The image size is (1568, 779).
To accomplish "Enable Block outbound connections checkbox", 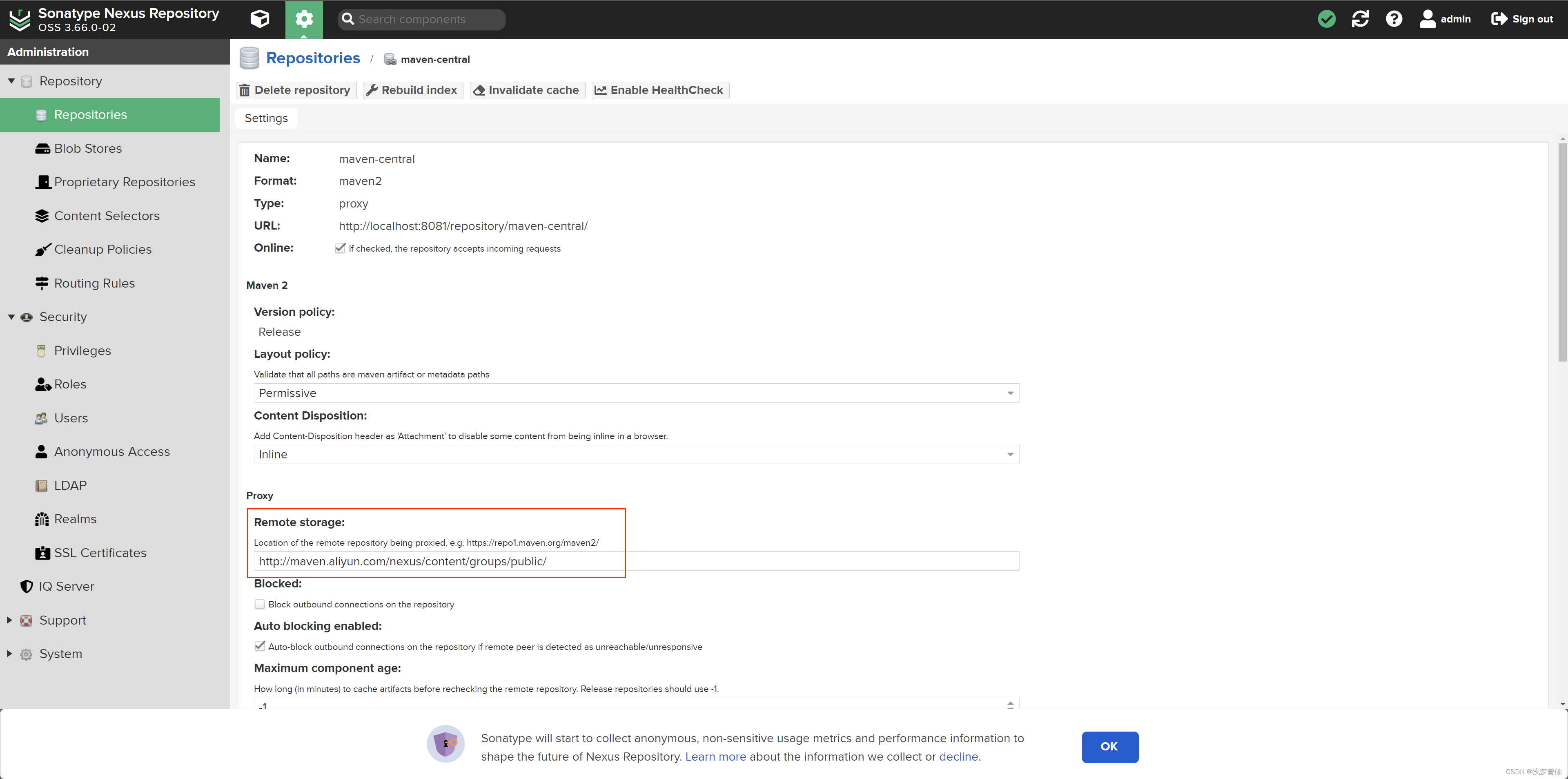I will coord(260,604).
